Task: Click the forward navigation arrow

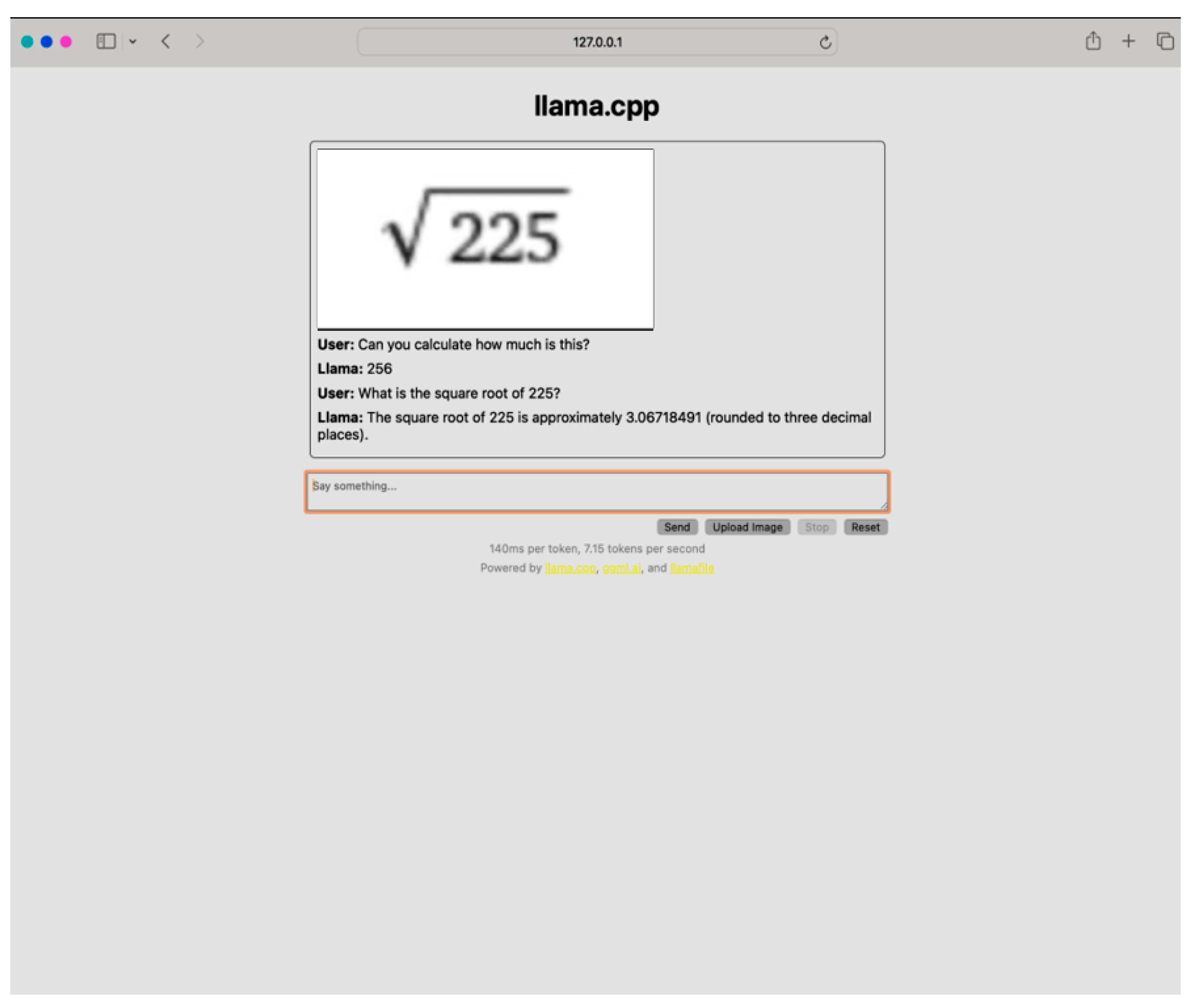Action: click(200, 42)
